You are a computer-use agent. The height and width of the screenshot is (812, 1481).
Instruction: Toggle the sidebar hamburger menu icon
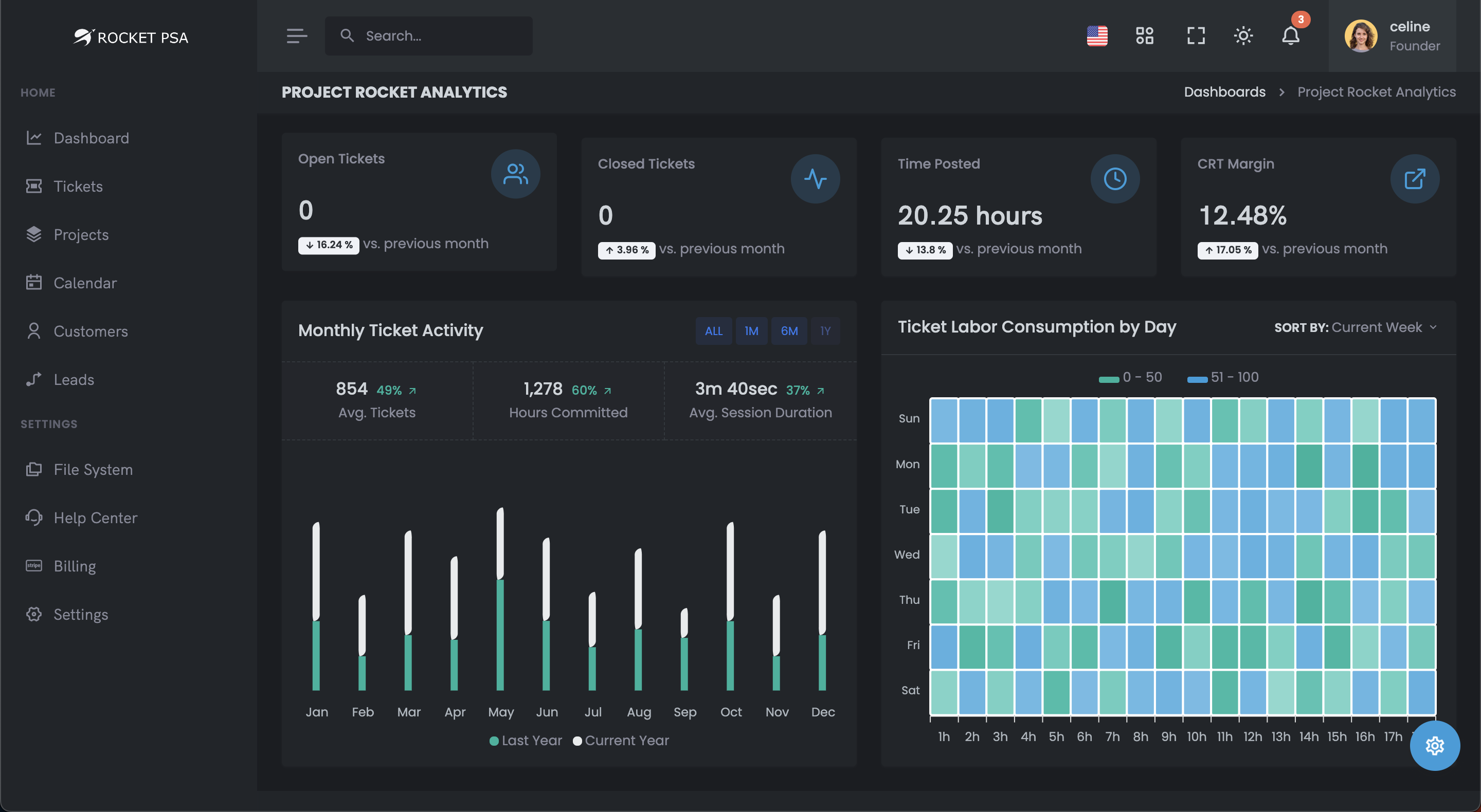[x=297, y=35]
